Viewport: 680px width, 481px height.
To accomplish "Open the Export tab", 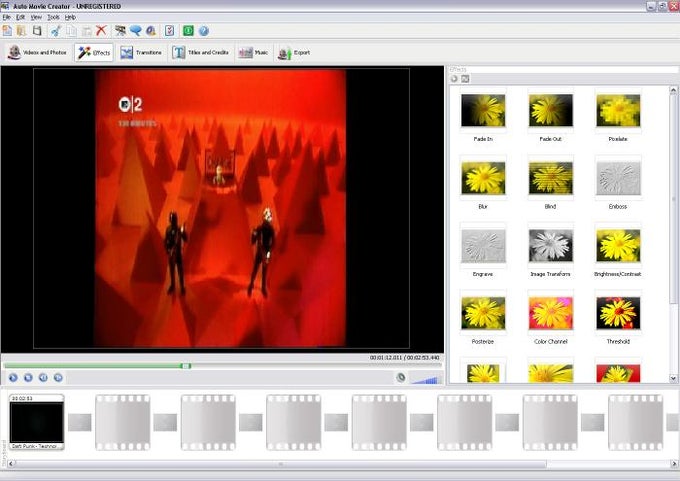I will (294, 52).
